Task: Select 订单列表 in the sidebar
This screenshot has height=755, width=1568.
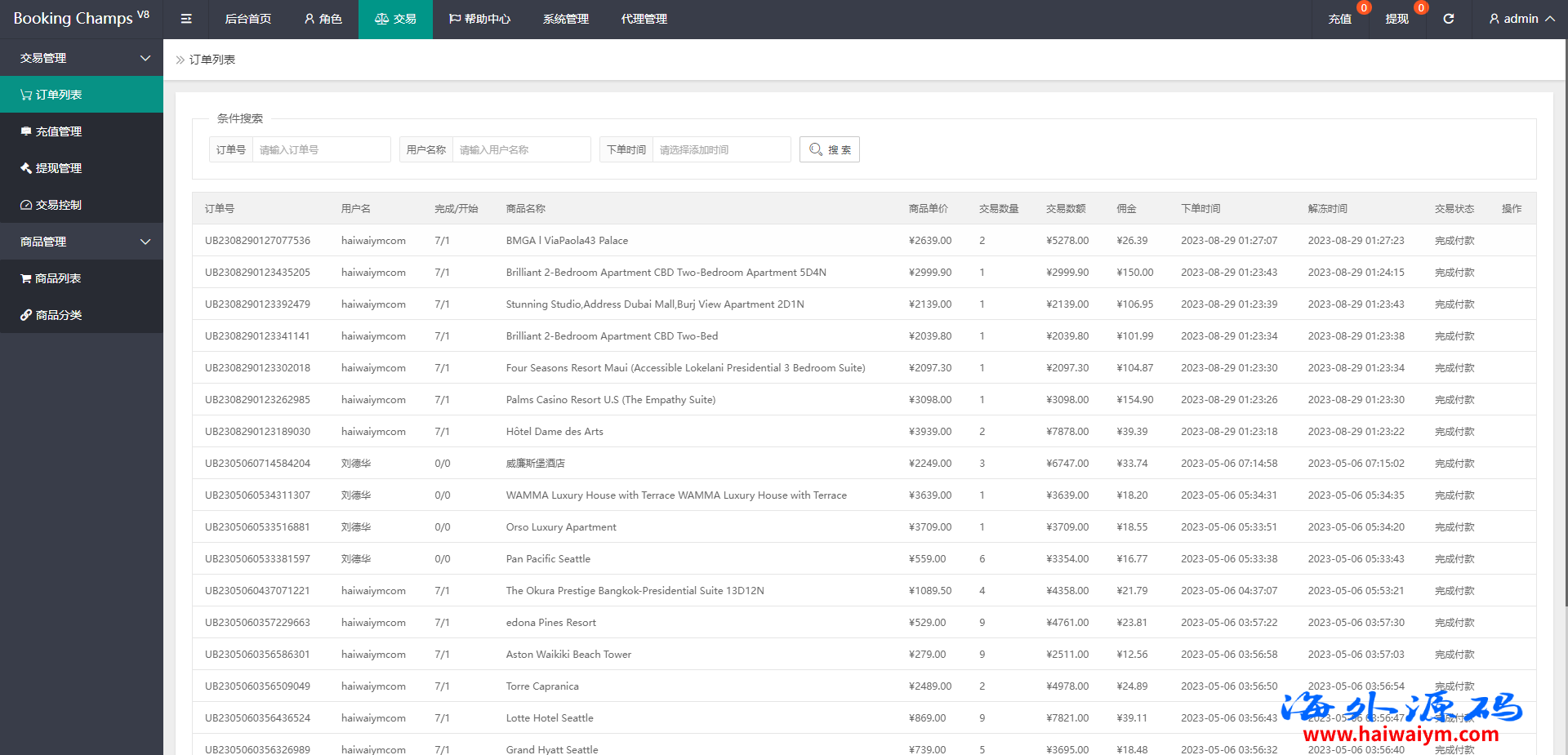Action: (58, 95)
